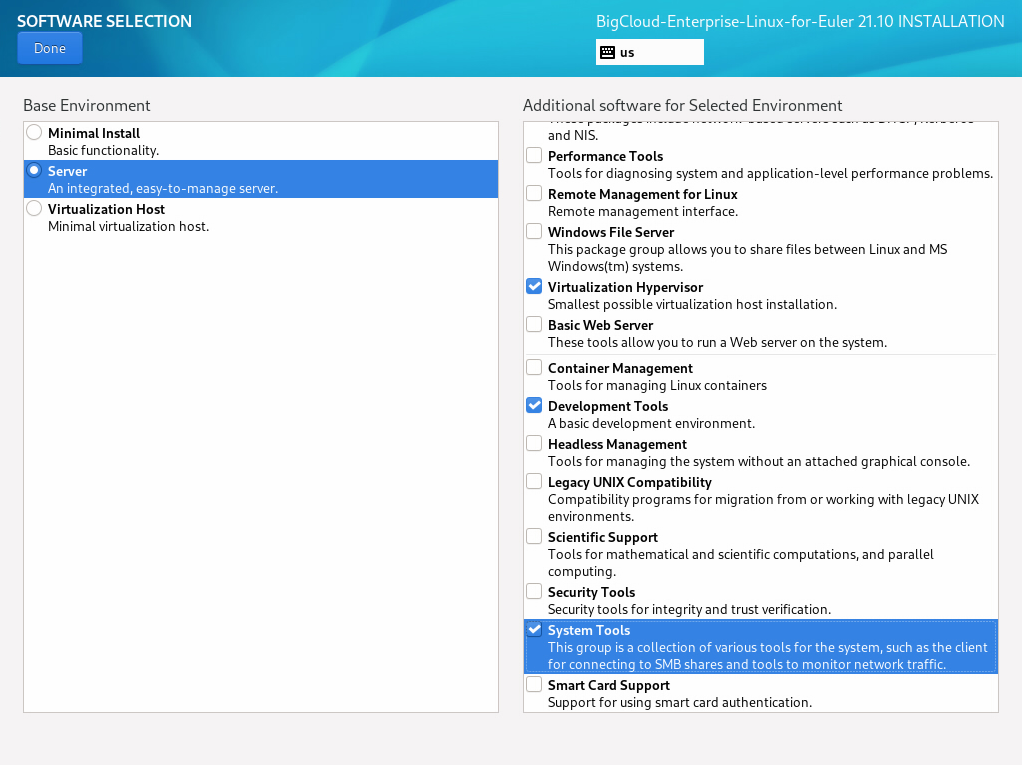This screenshot has width=1022, height=765.
Task: Click the 'Scientific Support' title text
Action: [x=603, y=537]
